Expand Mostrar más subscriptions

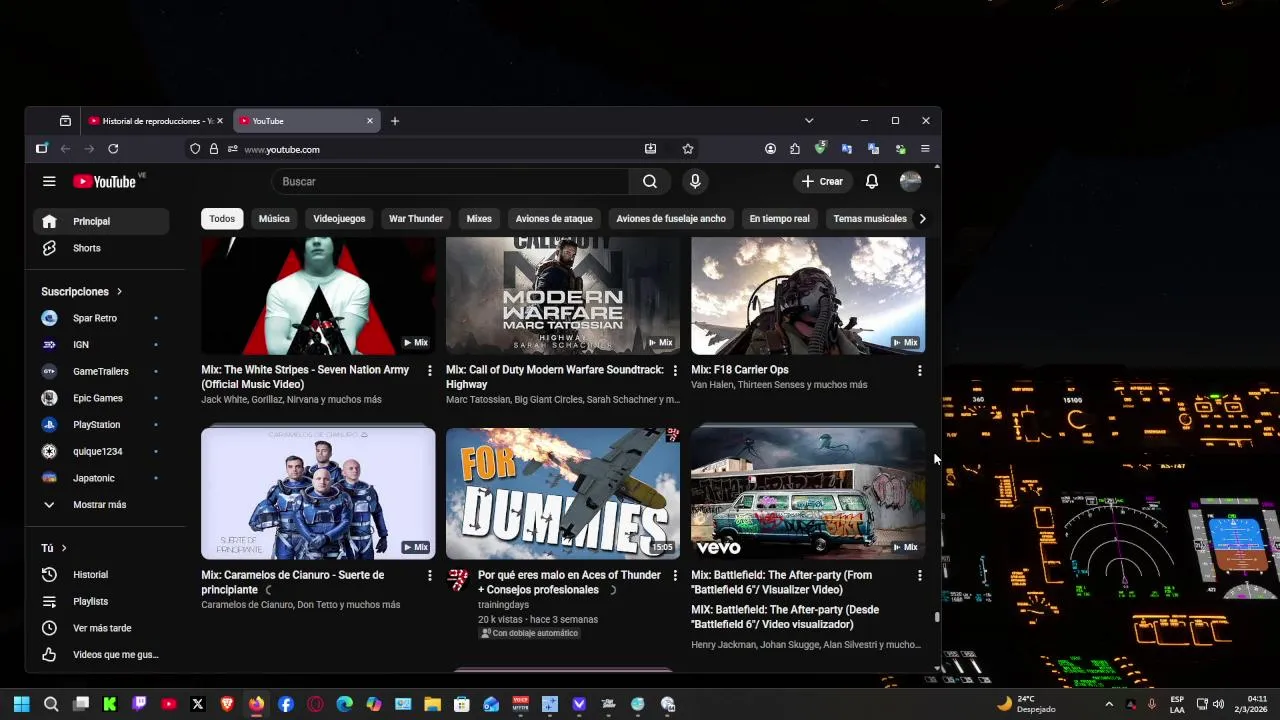(100, 505)
